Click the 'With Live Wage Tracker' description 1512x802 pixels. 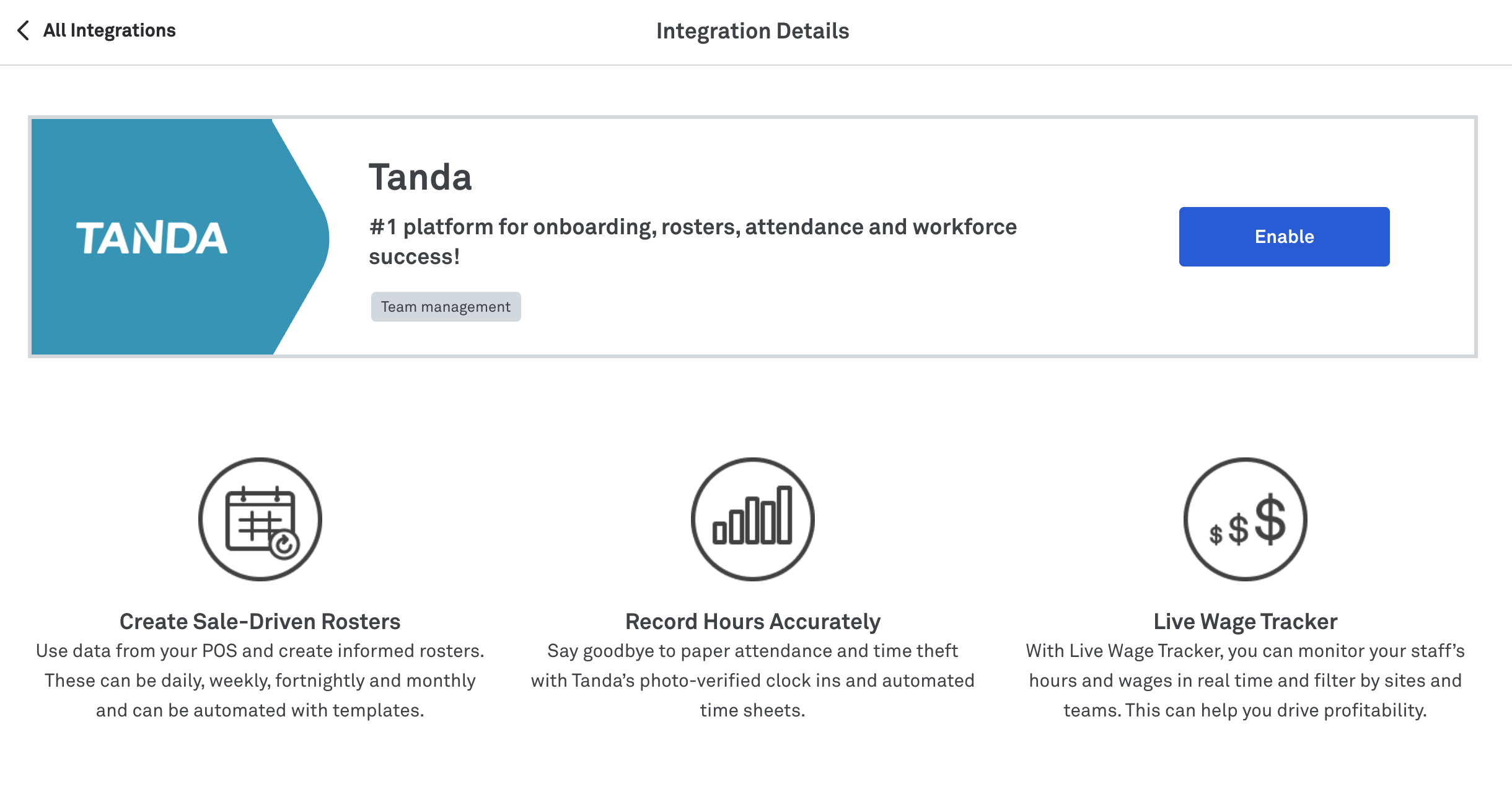[1246, 681]
